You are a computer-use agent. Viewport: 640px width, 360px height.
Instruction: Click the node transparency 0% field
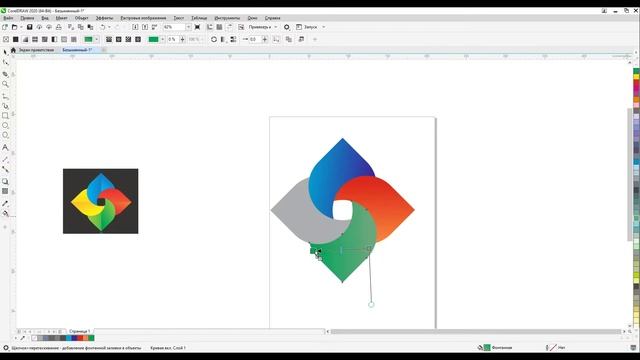coord(173,39)
